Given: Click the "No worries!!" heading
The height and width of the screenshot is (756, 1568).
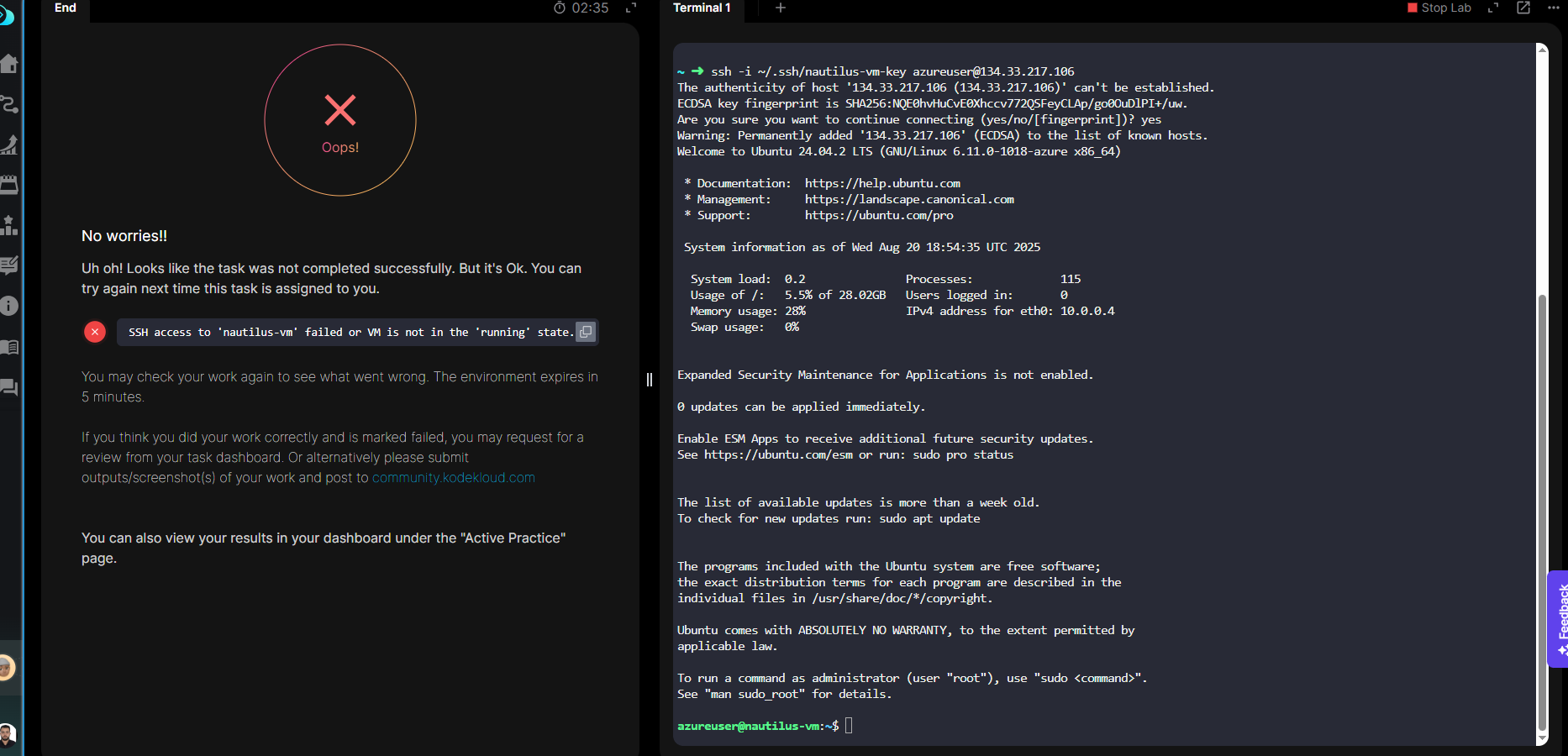Looking at the screenshot, I should point(124,236).
